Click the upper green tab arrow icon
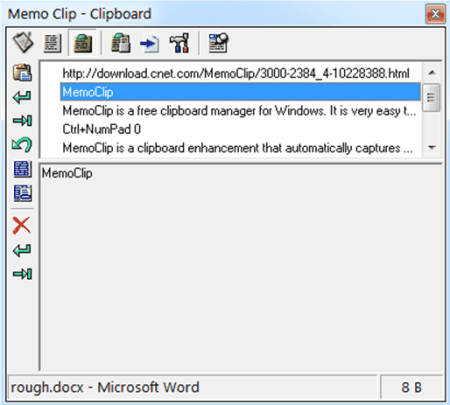 point(22,120)
